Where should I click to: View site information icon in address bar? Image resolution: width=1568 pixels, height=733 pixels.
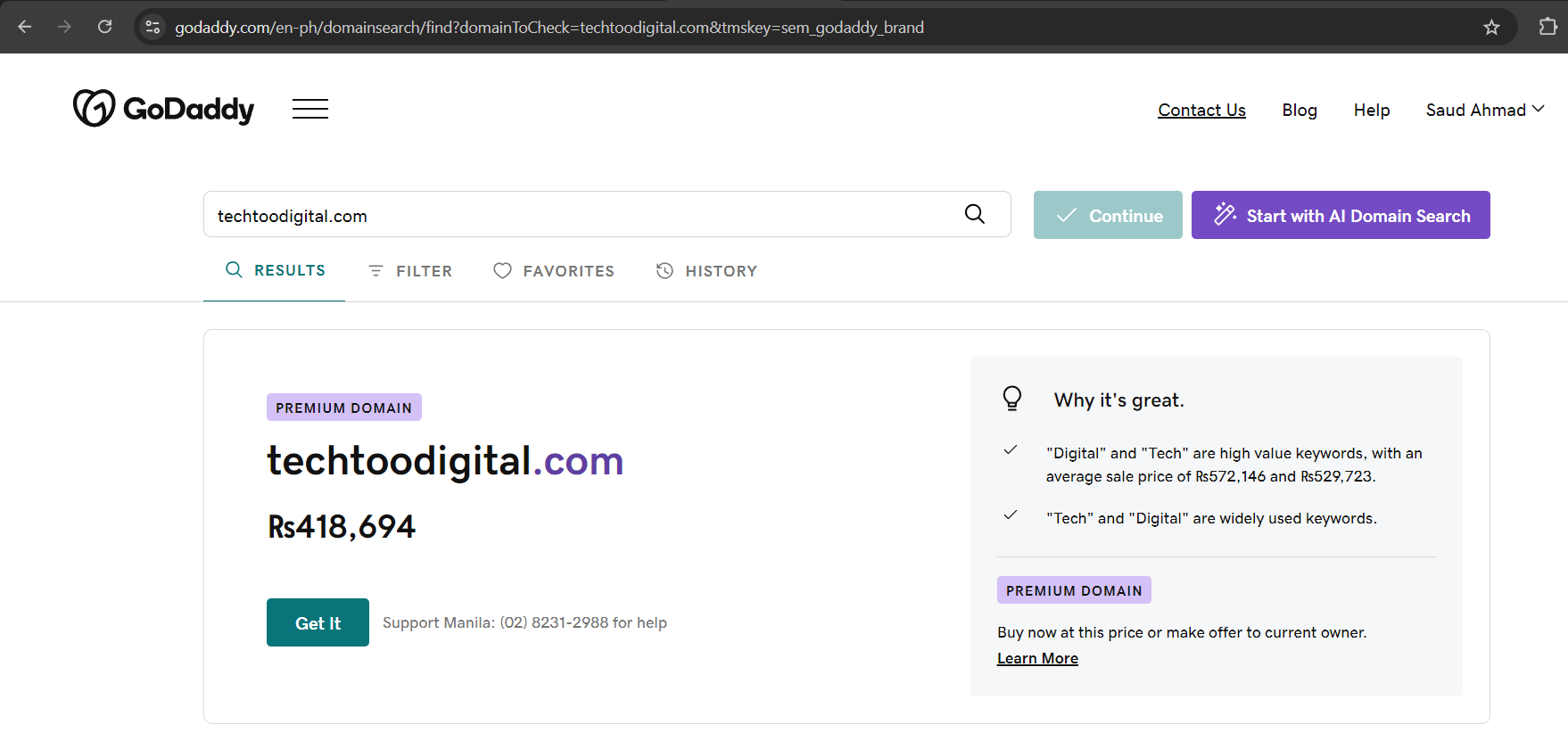[153, 28]
